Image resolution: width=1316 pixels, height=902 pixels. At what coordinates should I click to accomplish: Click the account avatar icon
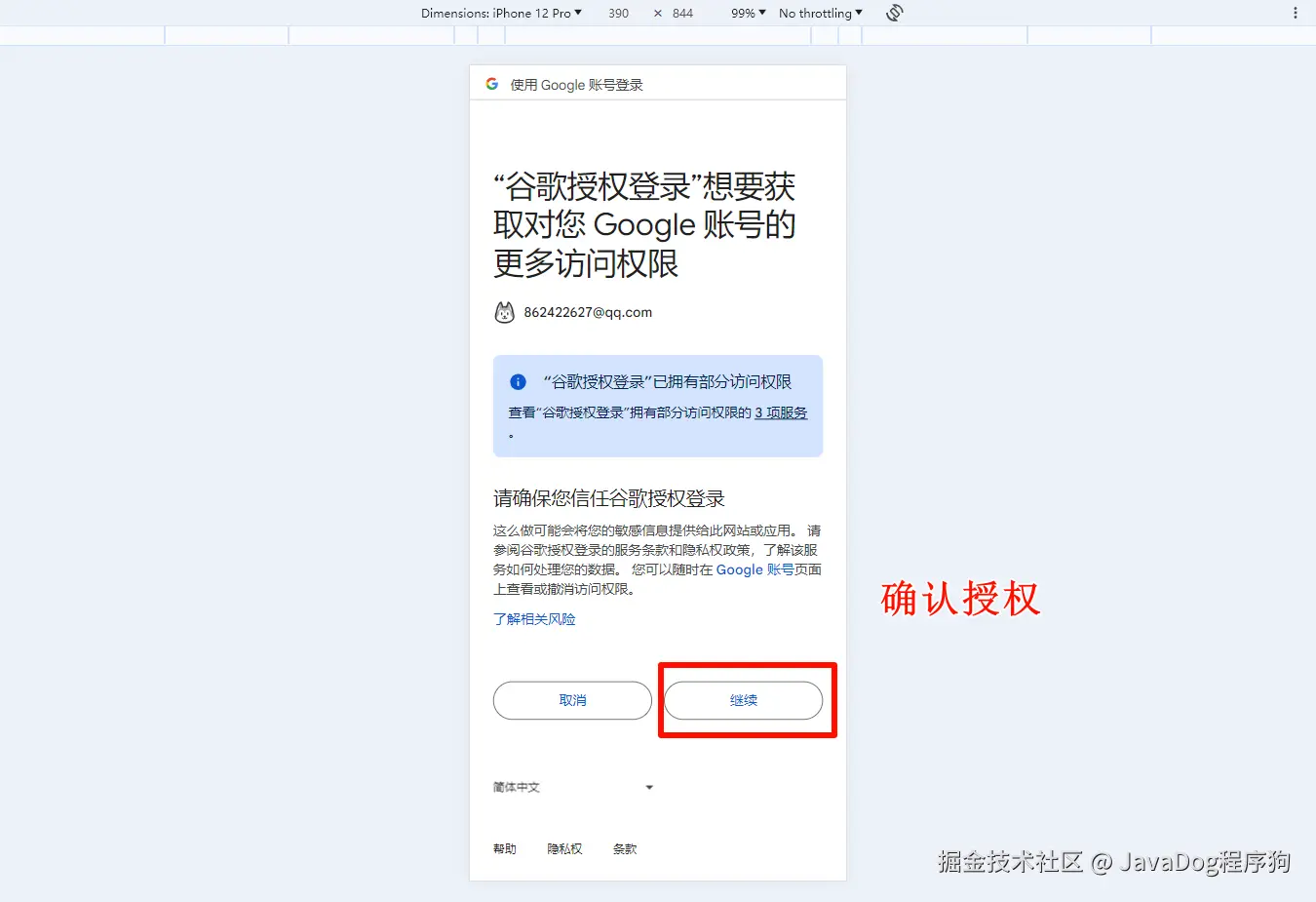[504, 312]
